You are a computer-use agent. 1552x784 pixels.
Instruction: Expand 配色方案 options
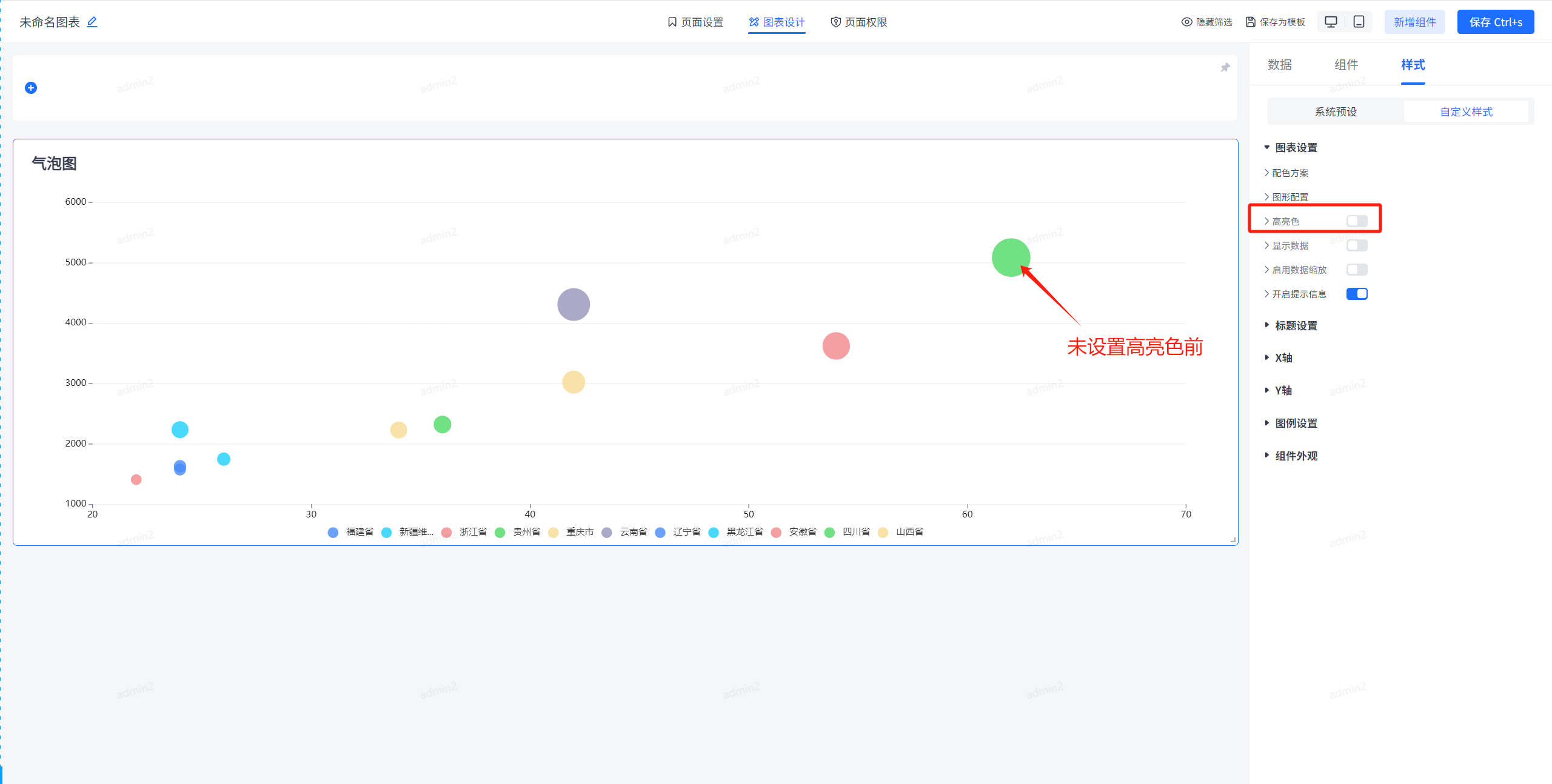click(x=1286, y=173)
